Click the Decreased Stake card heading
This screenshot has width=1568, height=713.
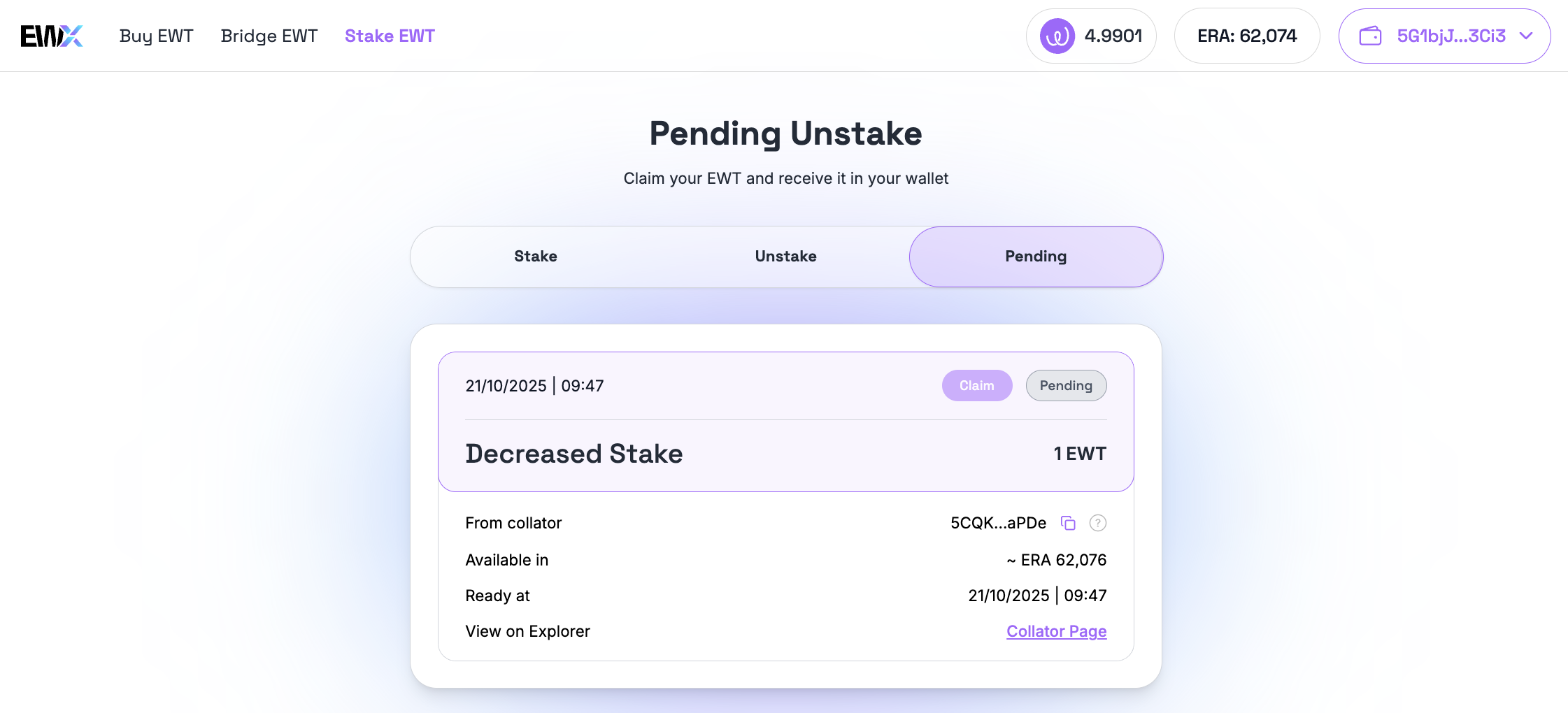tap(574, 454)
